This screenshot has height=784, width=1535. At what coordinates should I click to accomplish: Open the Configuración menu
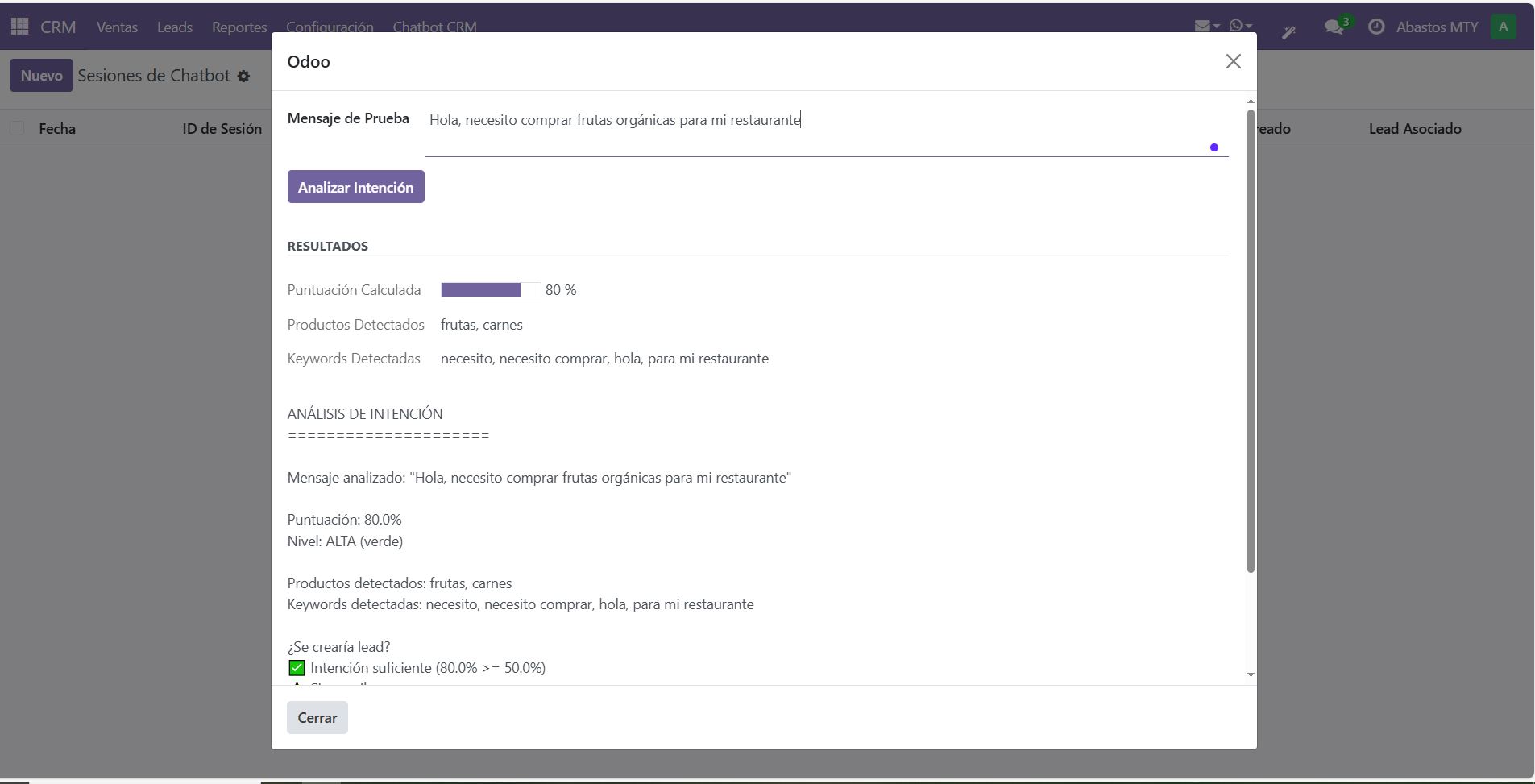(330, 26)
